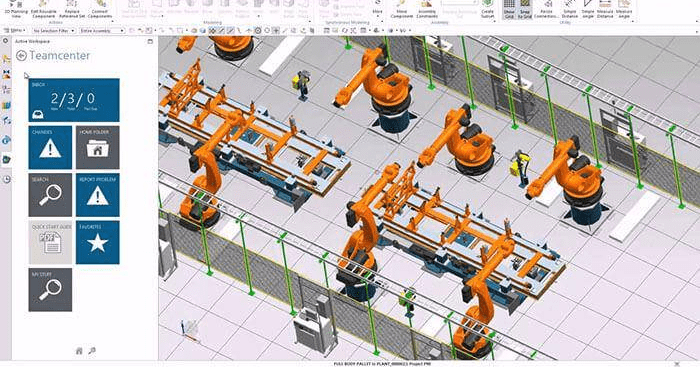Toggle Snap to Grid

(x=525, y=9)
